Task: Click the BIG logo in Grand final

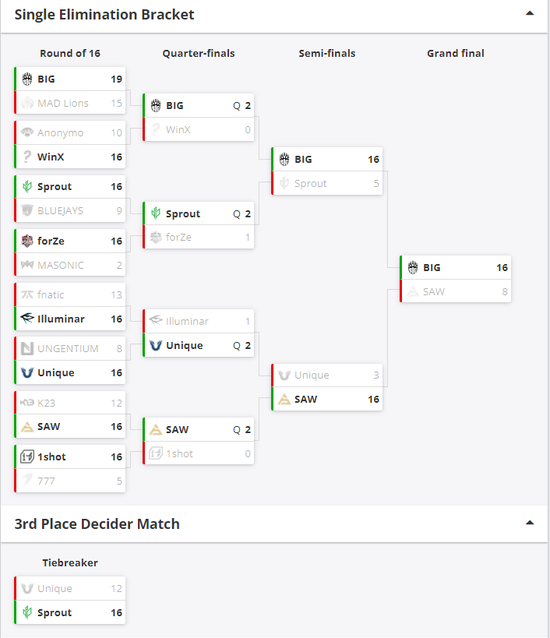Action: point(412,267)
